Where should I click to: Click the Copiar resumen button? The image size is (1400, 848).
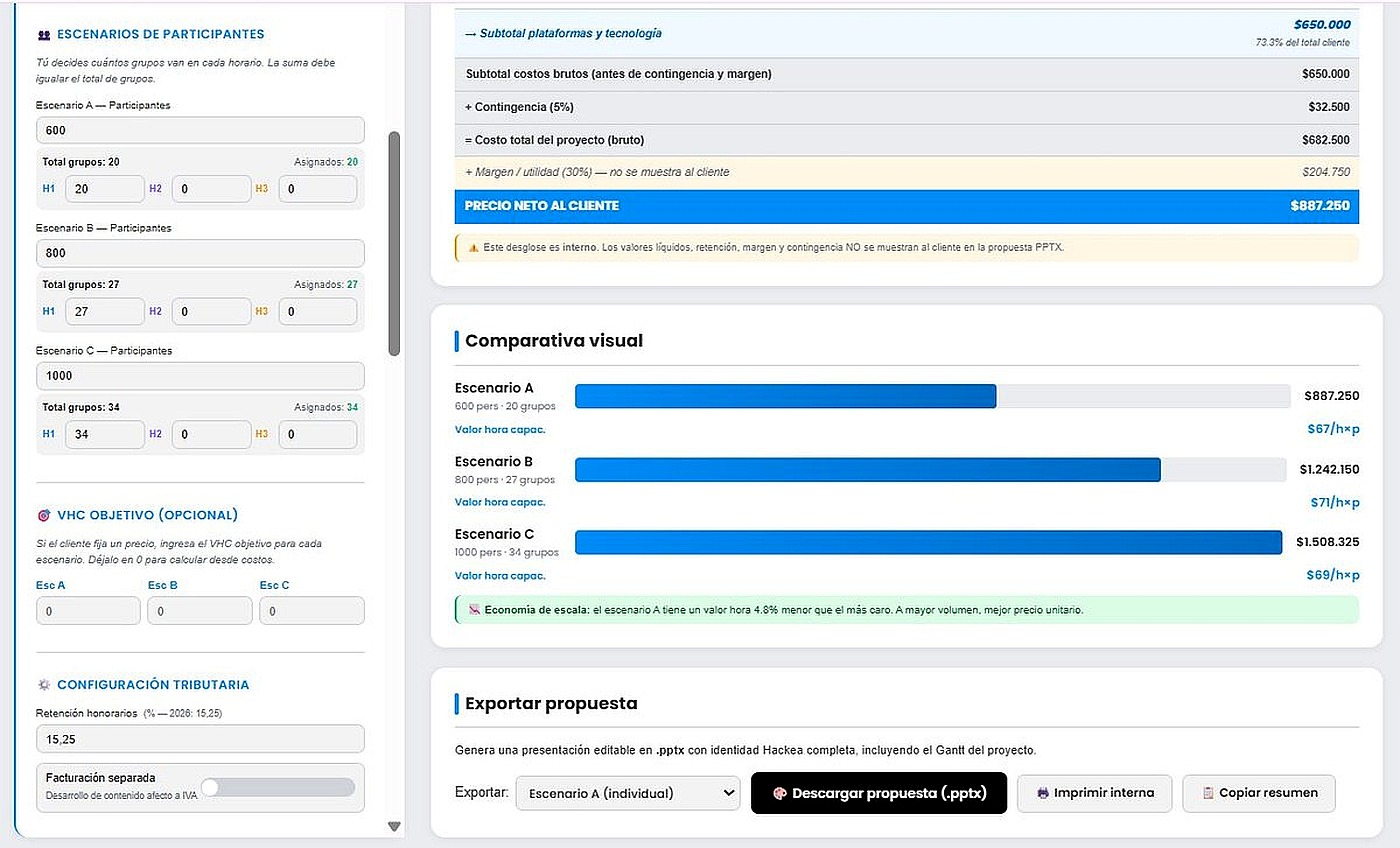pos(1259,793)
